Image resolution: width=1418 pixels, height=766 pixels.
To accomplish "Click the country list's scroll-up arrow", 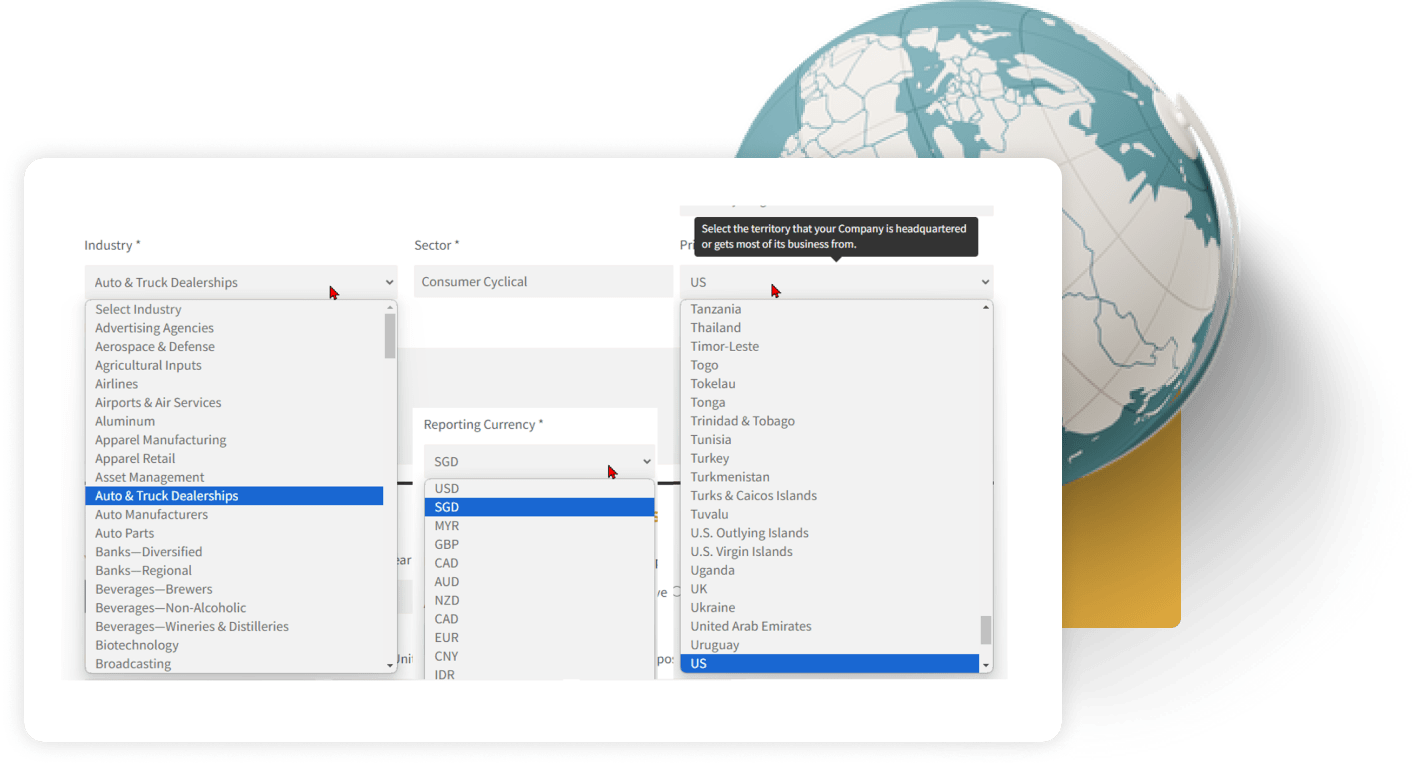I will pos(986,308).
